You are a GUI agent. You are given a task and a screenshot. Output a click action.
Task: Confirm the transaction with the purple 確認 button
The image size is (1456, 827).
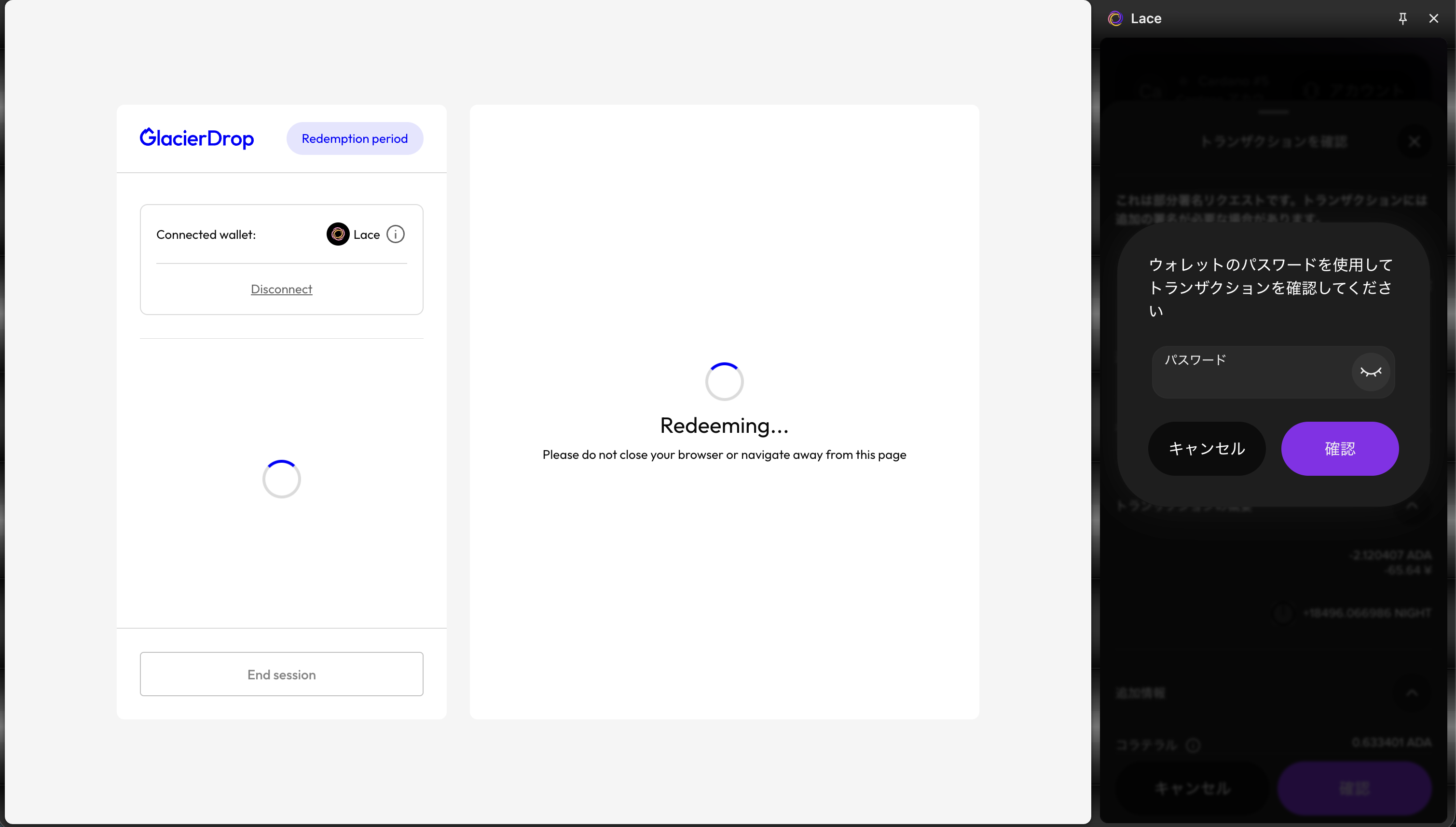click(1340, 449)
